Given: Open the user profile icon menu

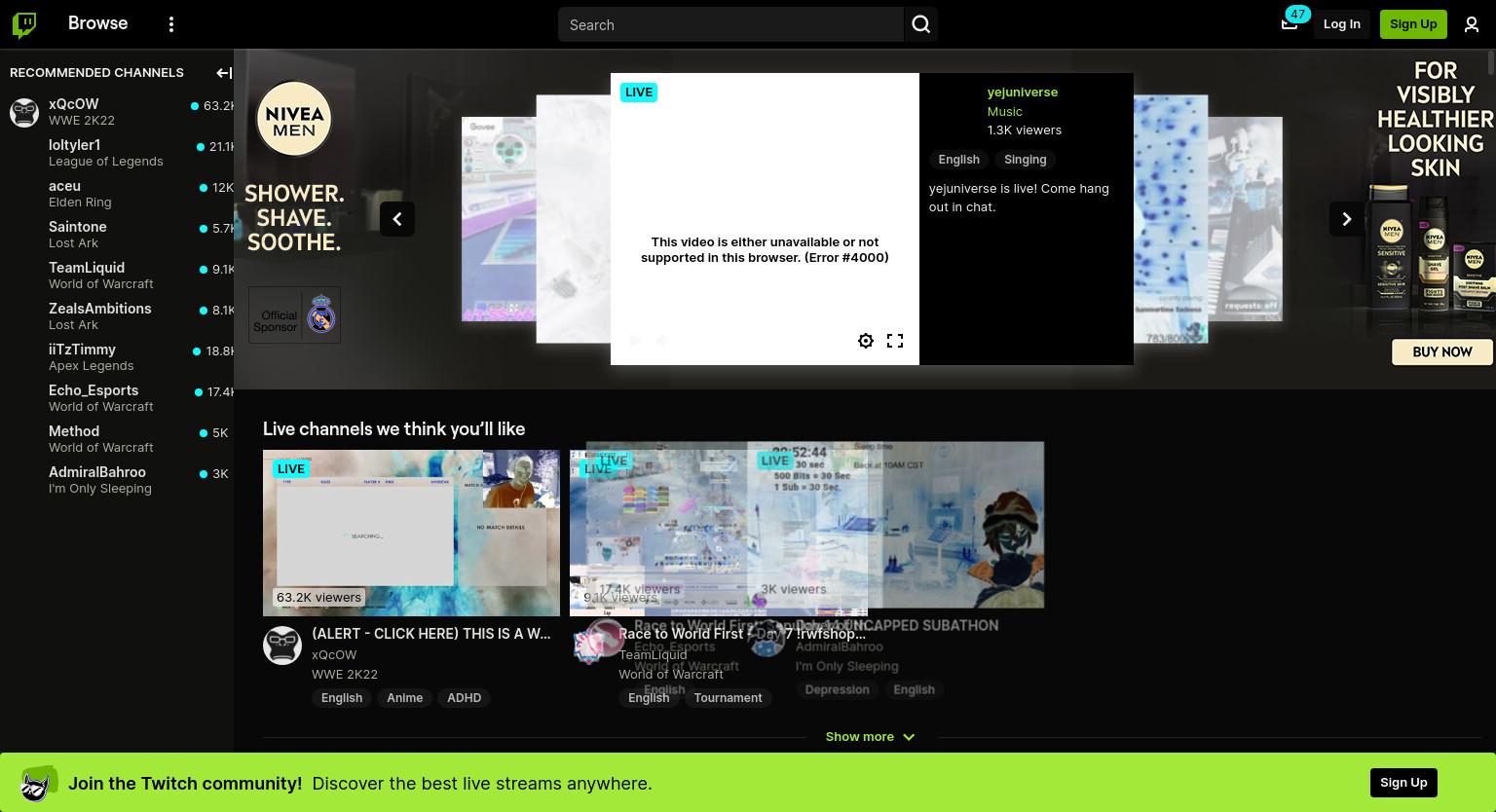Looking at the screenshot, I should pyautogui.click(x=1472, y=24).
